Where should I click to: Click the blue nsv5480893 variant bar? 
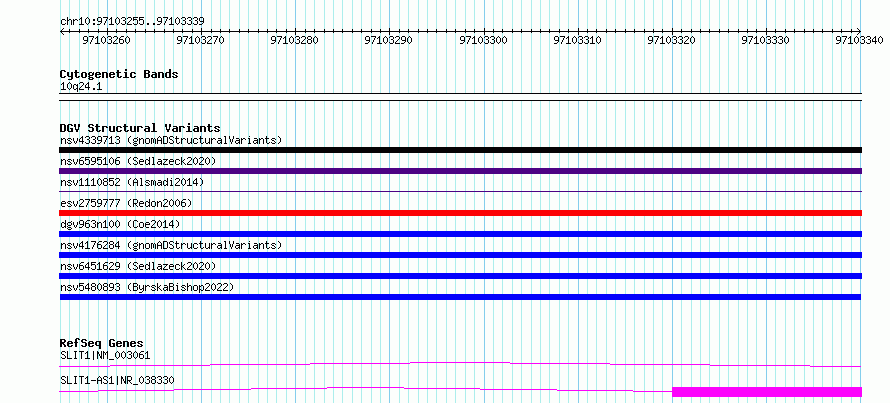[461, 297]
